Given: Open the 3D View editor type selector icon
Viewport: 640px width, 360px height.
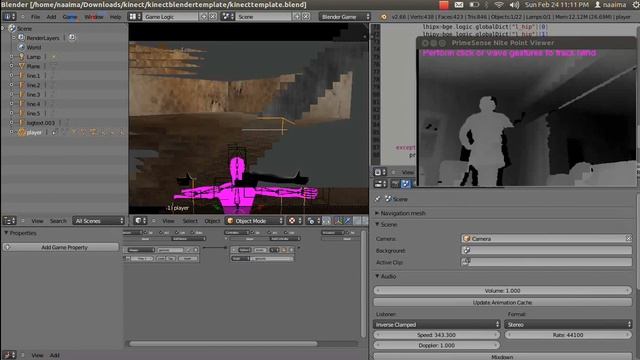Looking at the screenshot, I should pyautogui.click(x=140, y=221).
